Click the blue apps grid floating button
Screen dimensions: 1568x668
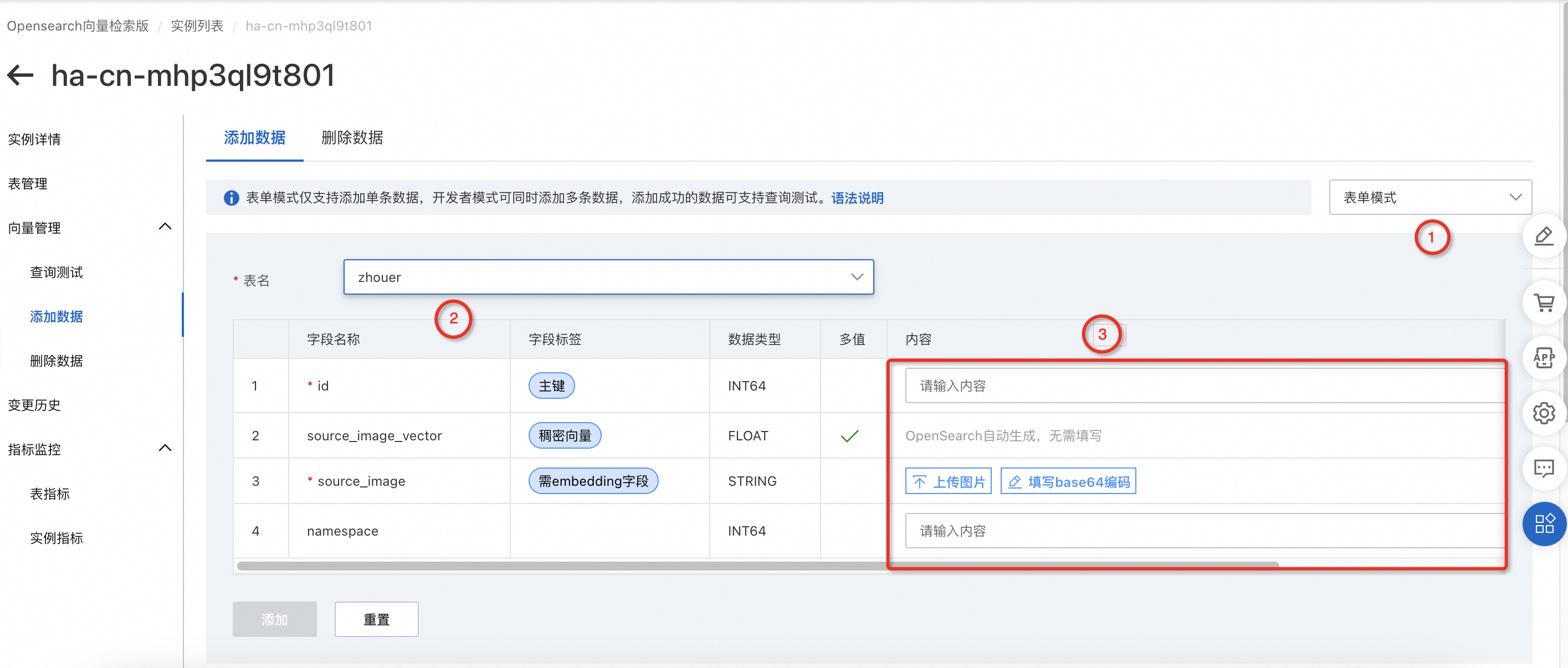(x=1544, y=524)
